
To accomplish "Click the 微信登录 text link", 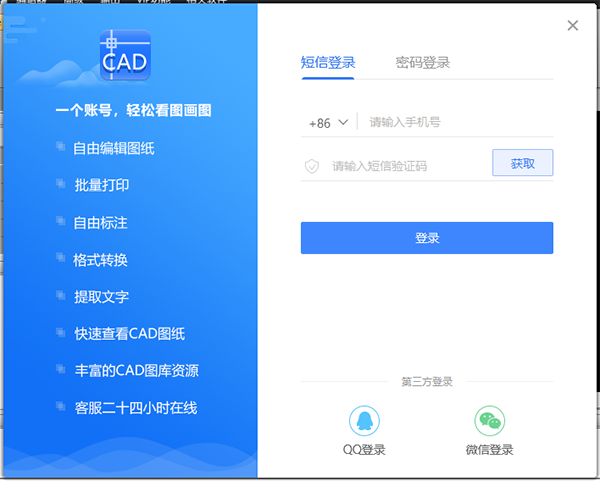I will coord(489,450).
